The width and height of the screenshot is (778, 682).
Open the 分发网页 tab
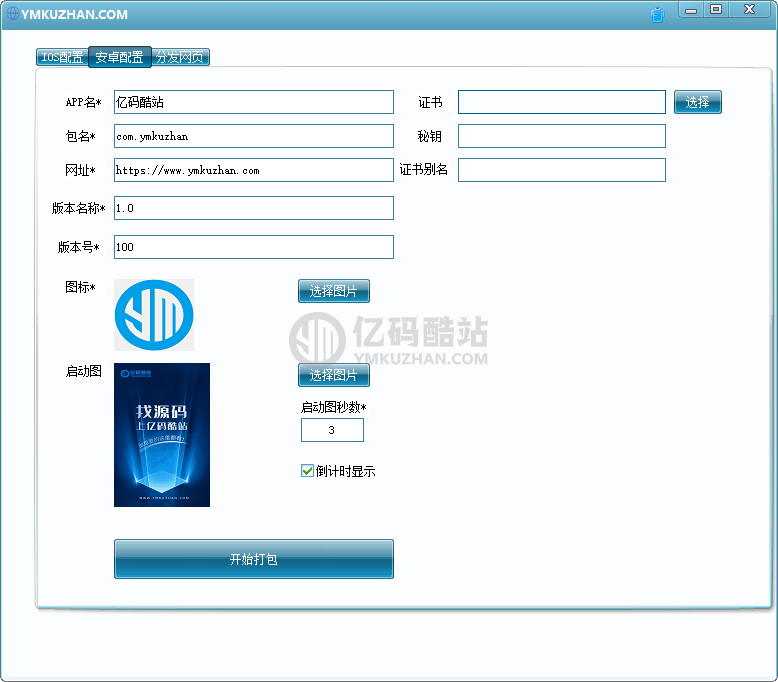point(180,57)
